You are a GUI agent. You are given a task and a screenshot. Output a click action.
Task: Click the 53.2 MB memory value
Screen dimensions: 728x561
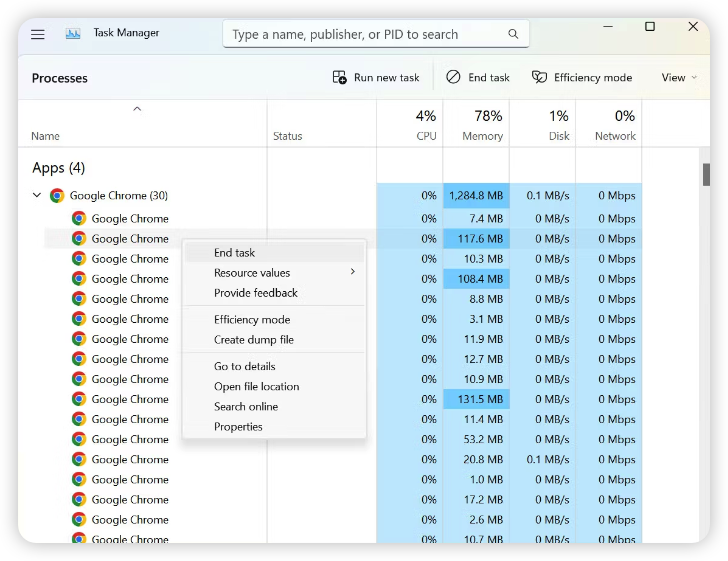click(x=483, y=439)
